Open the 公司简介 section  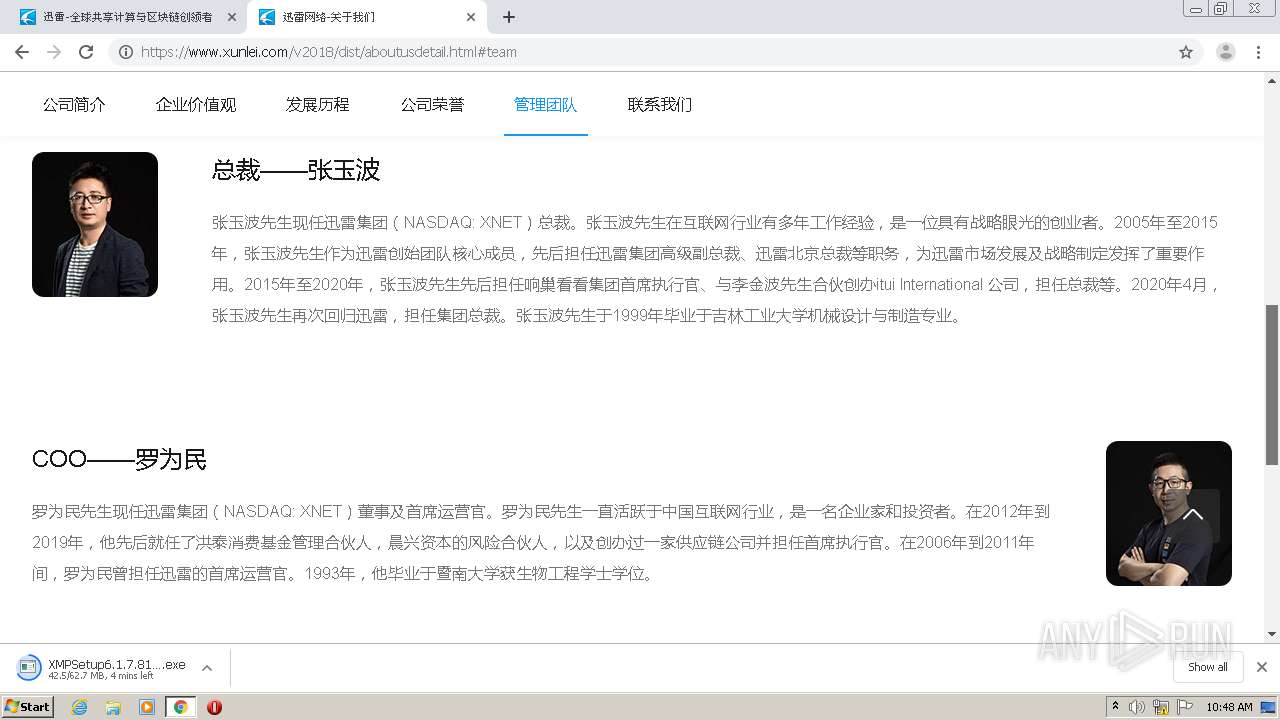pyautogui.click(x=74, y=104)
